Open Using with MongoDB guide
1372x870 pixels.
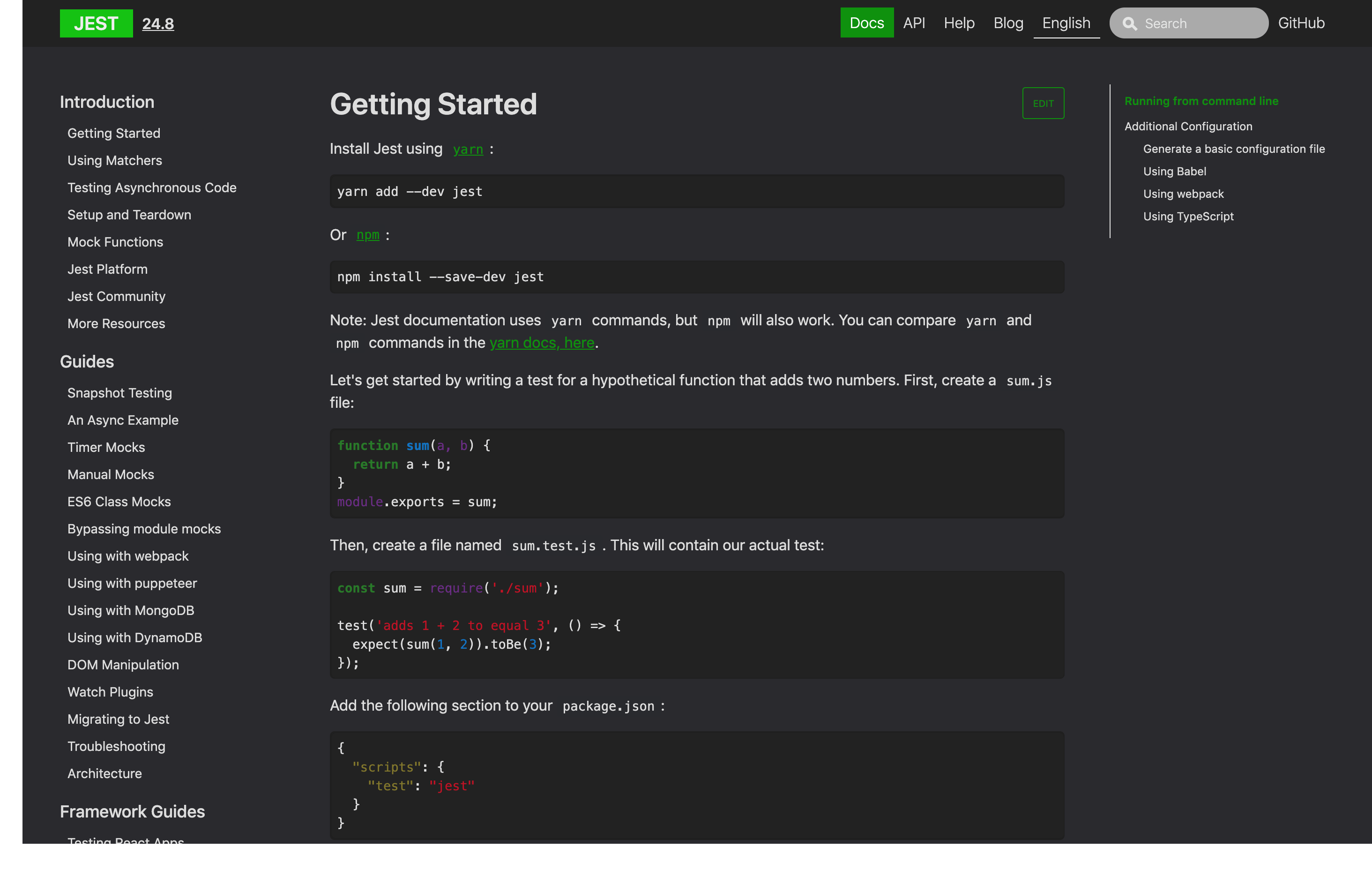pos(130,611)
